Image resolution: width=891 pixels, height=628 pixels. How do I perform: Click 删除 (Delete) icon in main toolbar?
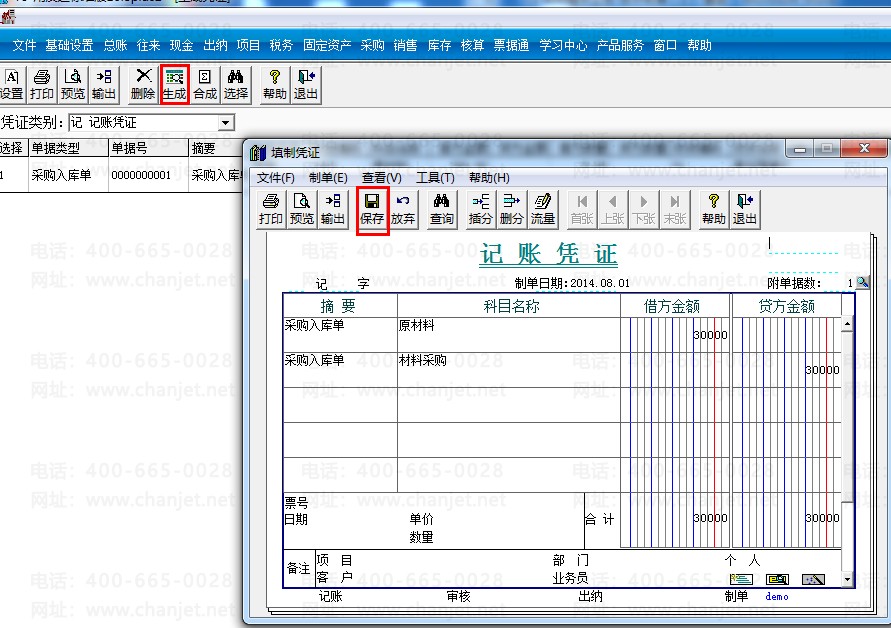tap(143, 85)
